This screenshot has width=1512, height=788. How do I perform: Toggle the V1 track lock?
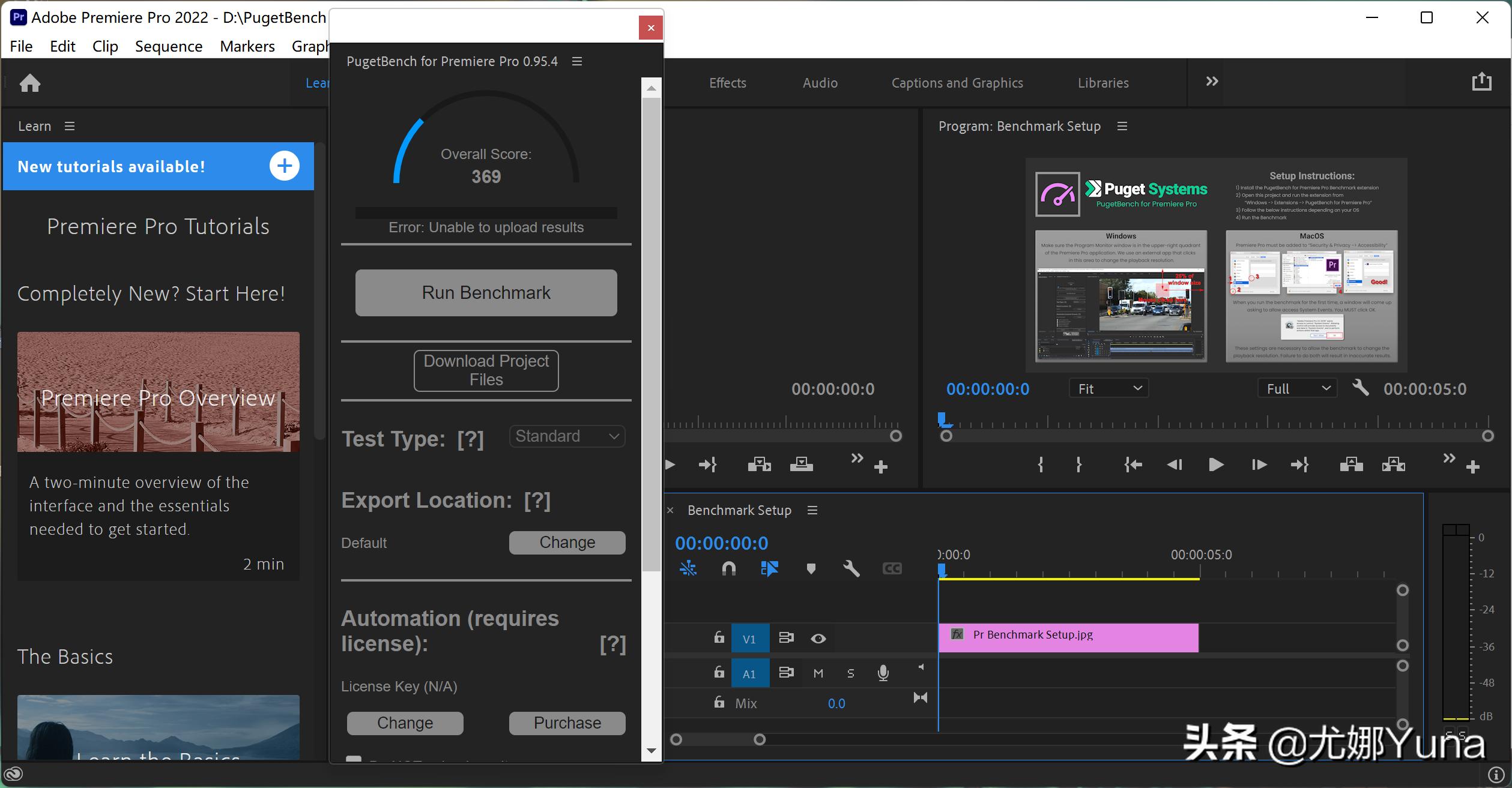[x=719, y=637]
